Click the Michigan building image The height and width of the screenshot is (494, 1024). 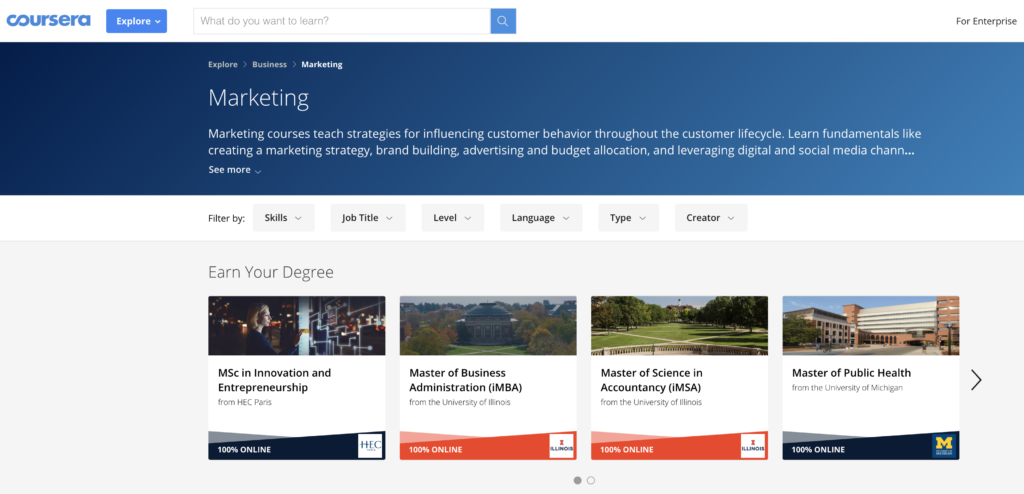(x=871, y=325)
